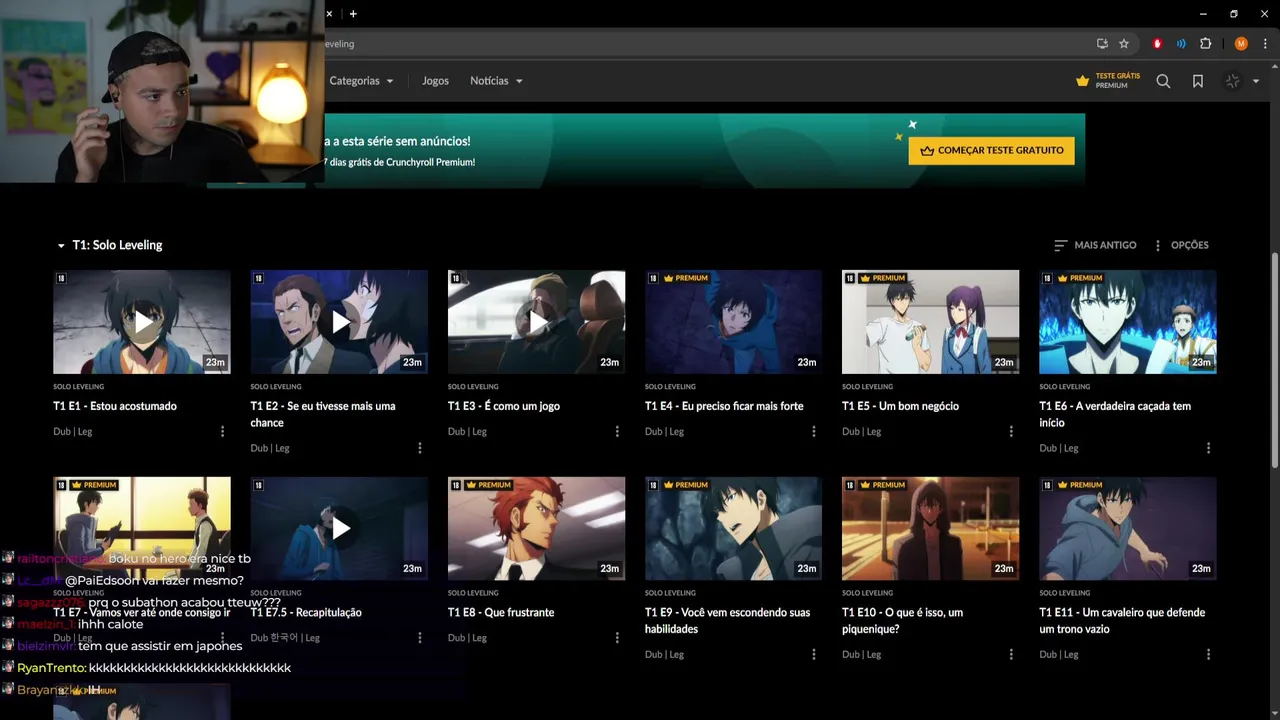1280x720 pixels.
Task: Play episode T1 E3 from thumbnail
Action: (x=536, y=322)
